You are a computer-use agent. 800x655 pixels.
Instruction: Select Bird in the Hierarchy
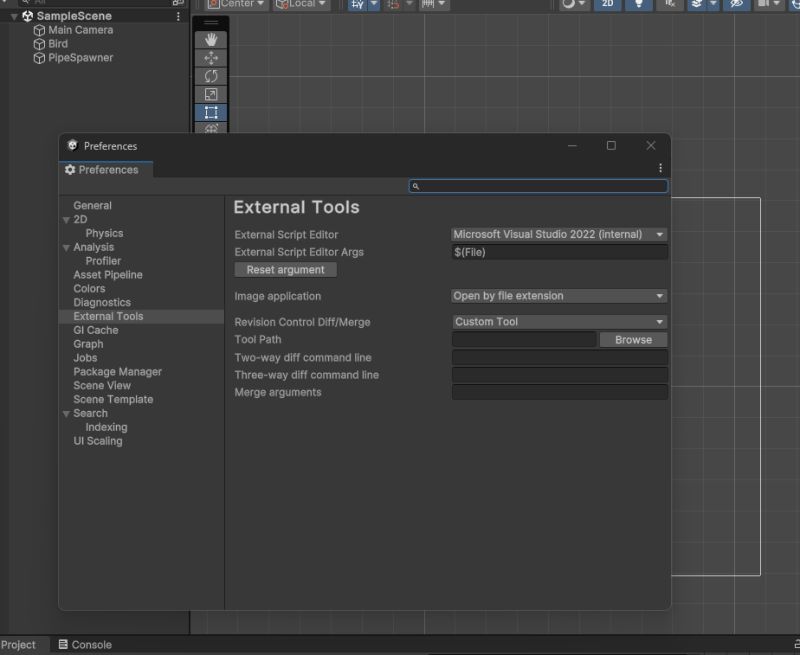pyautogui.click(x=58, y=44)
